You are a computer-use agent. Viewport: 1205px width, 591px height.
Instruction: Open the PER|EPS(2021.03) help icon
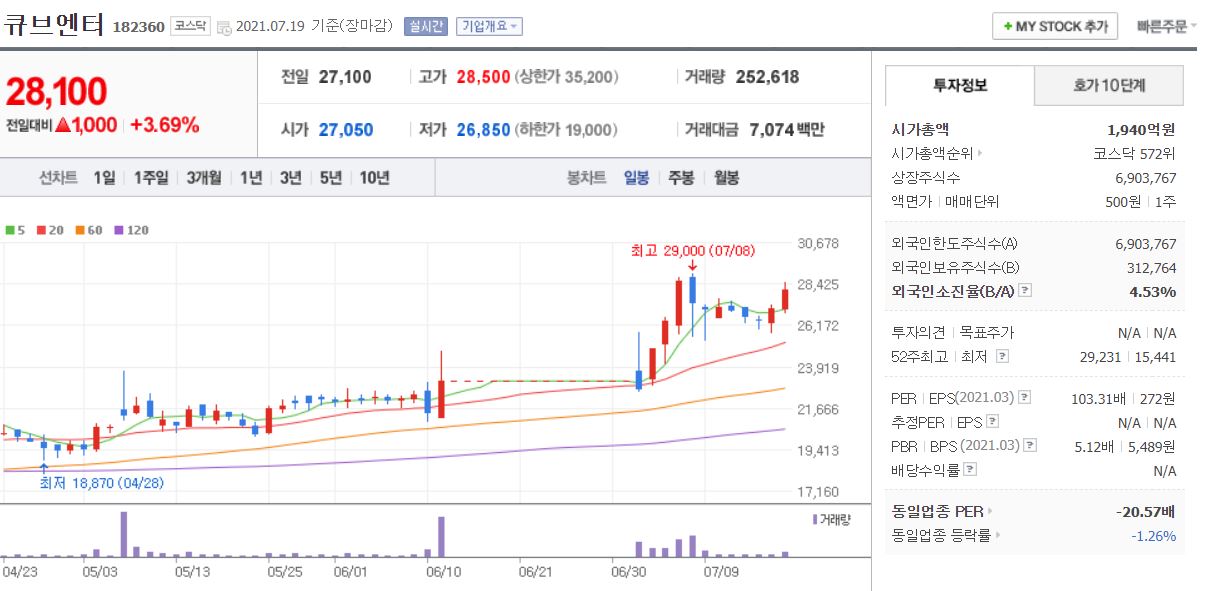(1024, 398)
